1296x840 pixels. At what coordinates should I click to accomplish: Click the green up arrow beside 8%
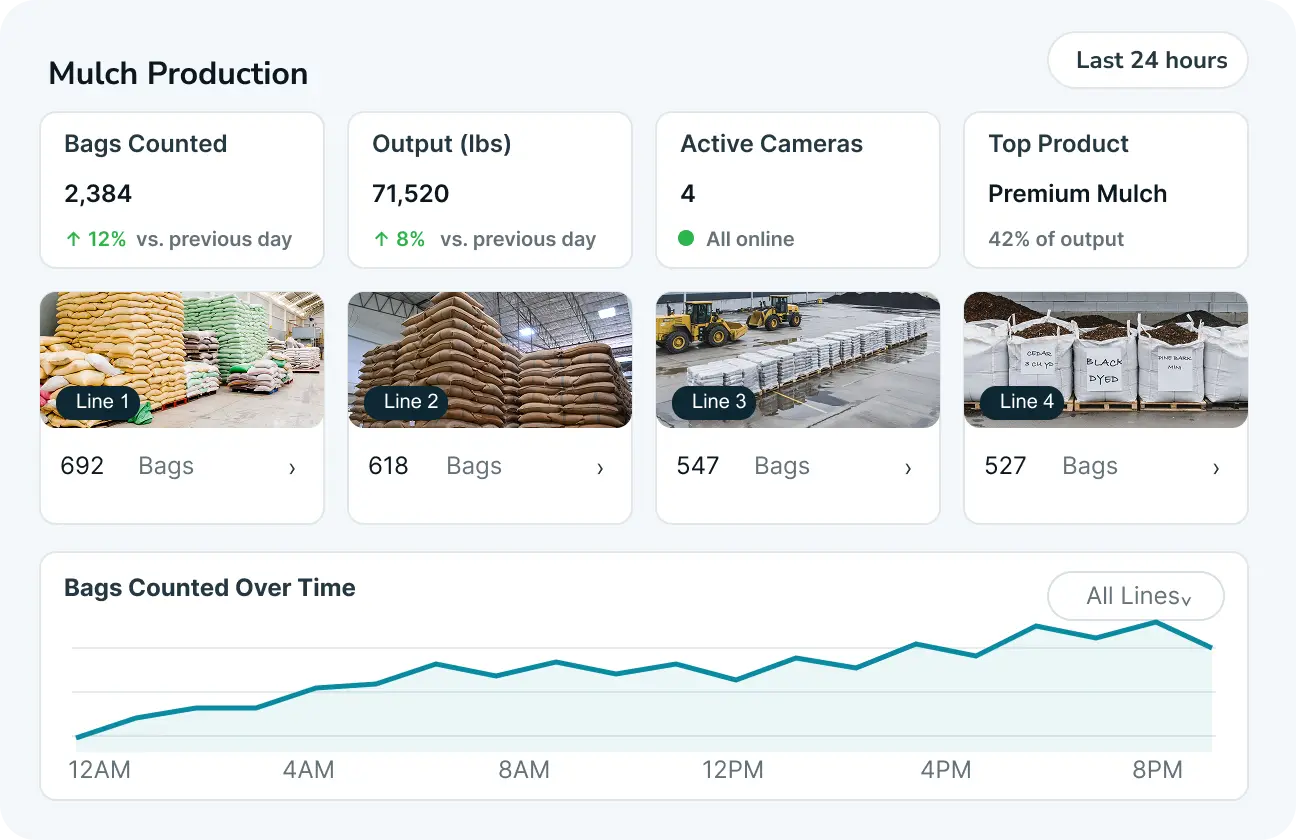tap(380, 239)
